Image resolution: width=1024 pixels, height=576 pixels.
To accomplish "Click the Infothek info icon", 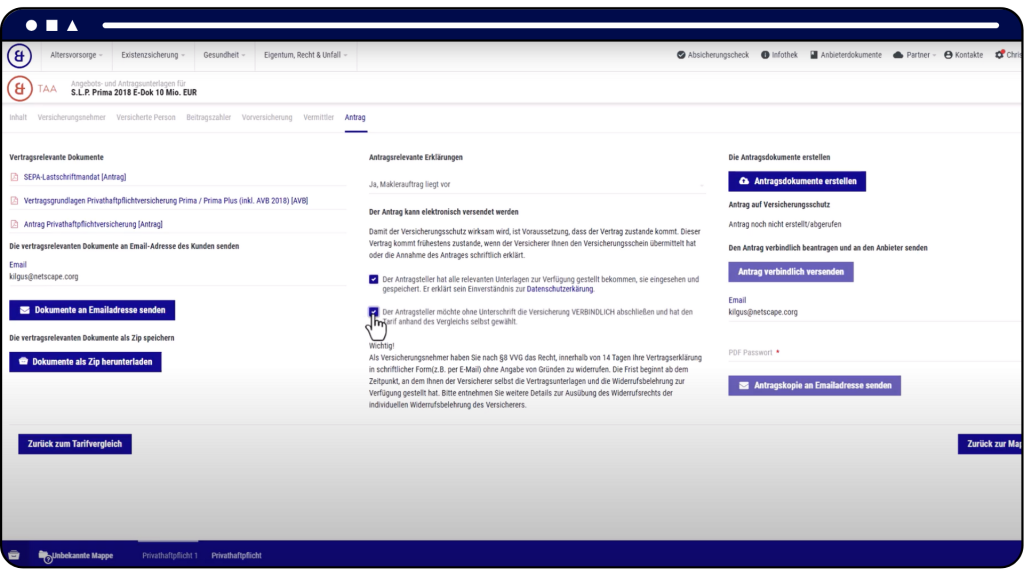I will click(765, 55).
